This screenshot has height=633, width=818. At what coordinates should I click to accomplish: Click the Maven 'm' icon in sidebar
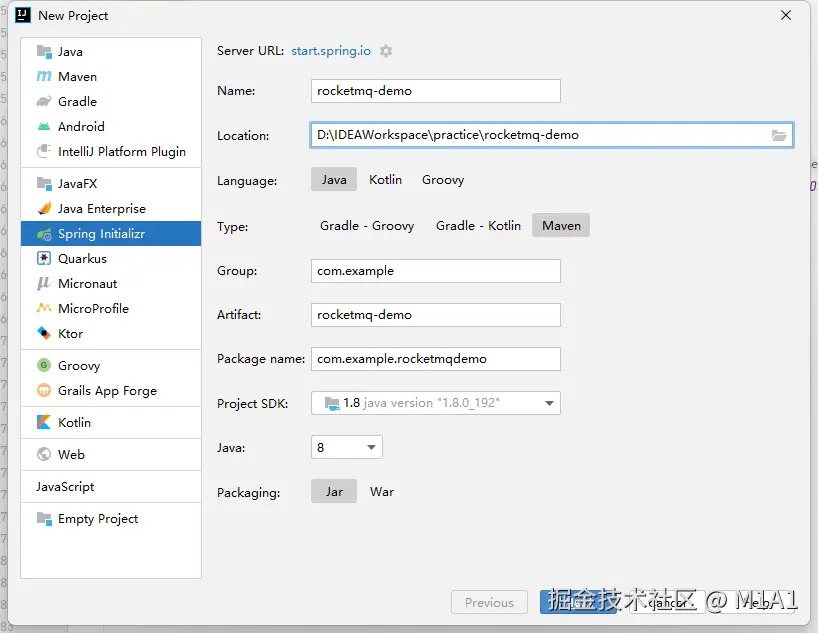[44, 77]
